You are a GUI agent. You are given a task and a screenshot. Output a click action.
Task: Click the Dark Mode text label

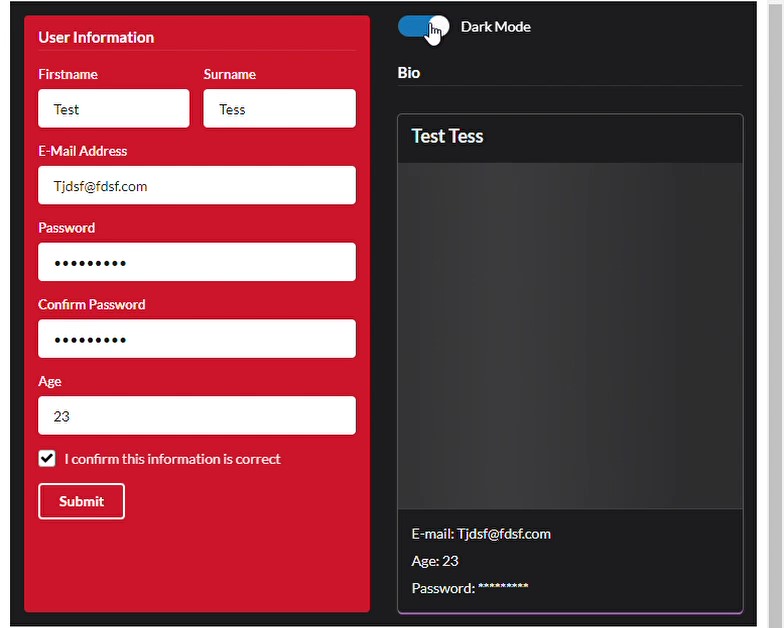(495, 27)
